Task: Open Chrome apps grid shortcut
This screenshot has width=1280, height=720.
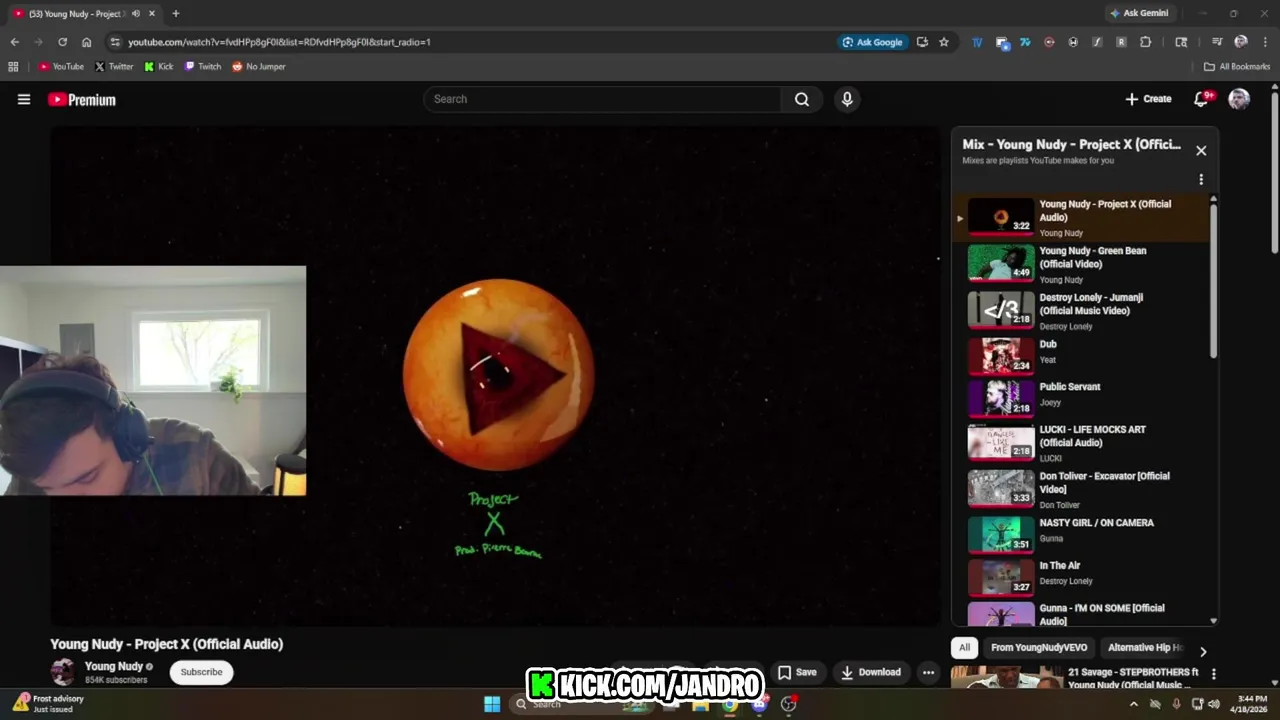Action: [x=13, y=67]
